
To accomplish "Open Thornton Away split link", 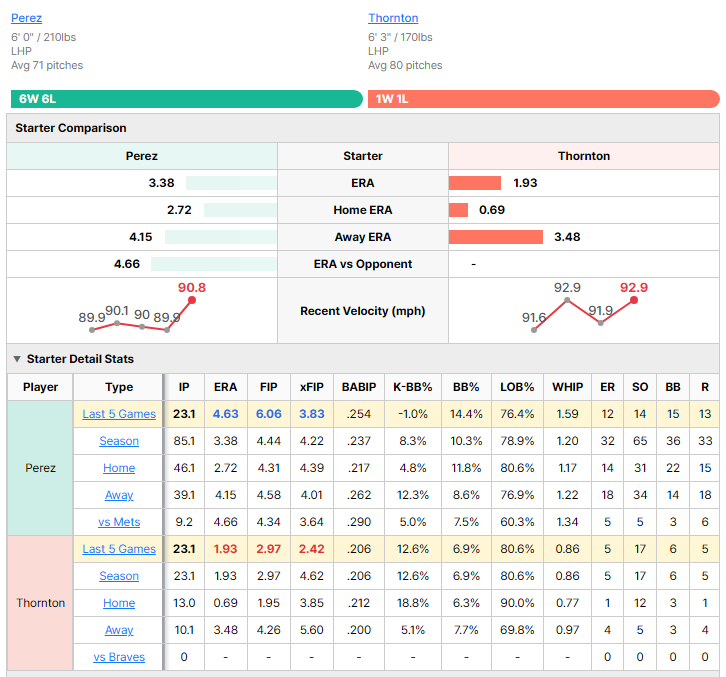I will pyautogui.click(x=119, y=630).
